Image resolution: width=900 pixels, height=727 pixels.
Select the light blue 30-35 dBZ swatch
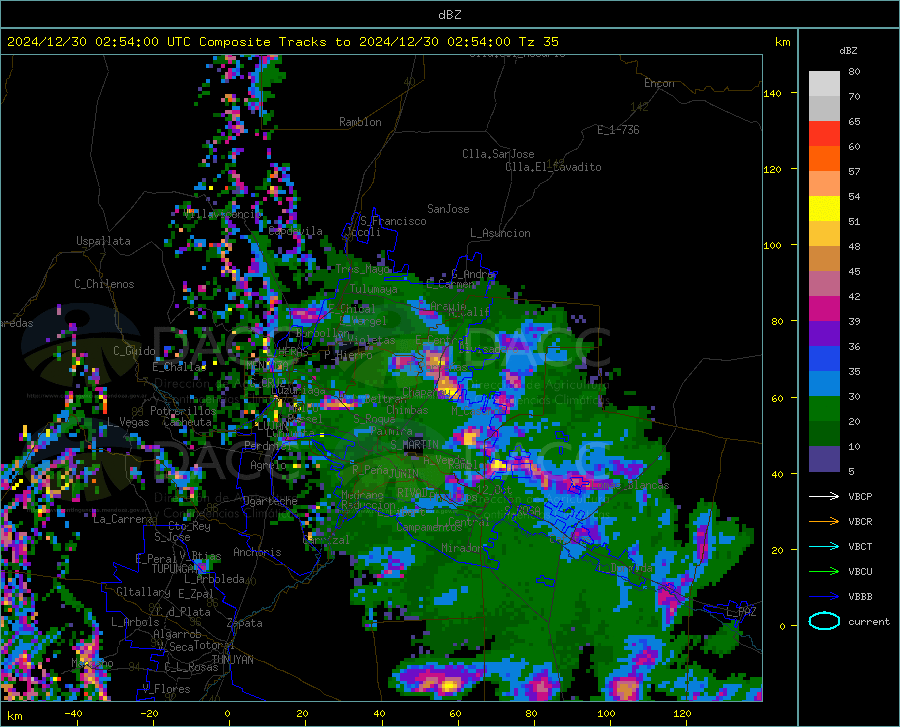point(824,384)
